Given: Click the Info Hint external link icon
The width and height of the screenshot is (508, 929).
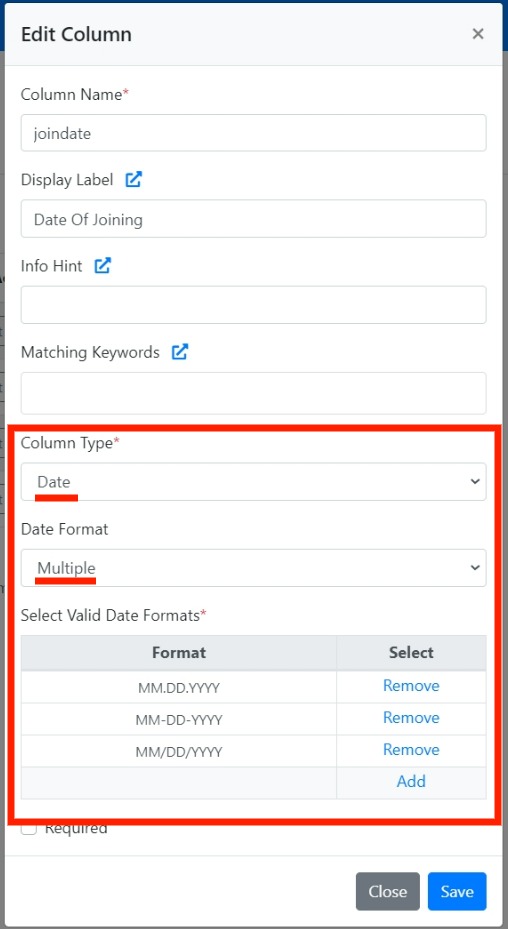Looking at the screenshot, I should pos(103,265).
